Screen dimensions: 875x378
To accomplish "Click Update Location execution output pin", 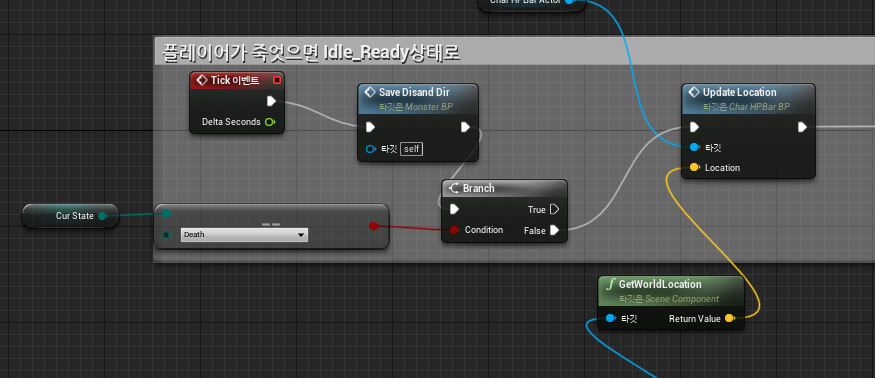I will click(x=802, y=127).
